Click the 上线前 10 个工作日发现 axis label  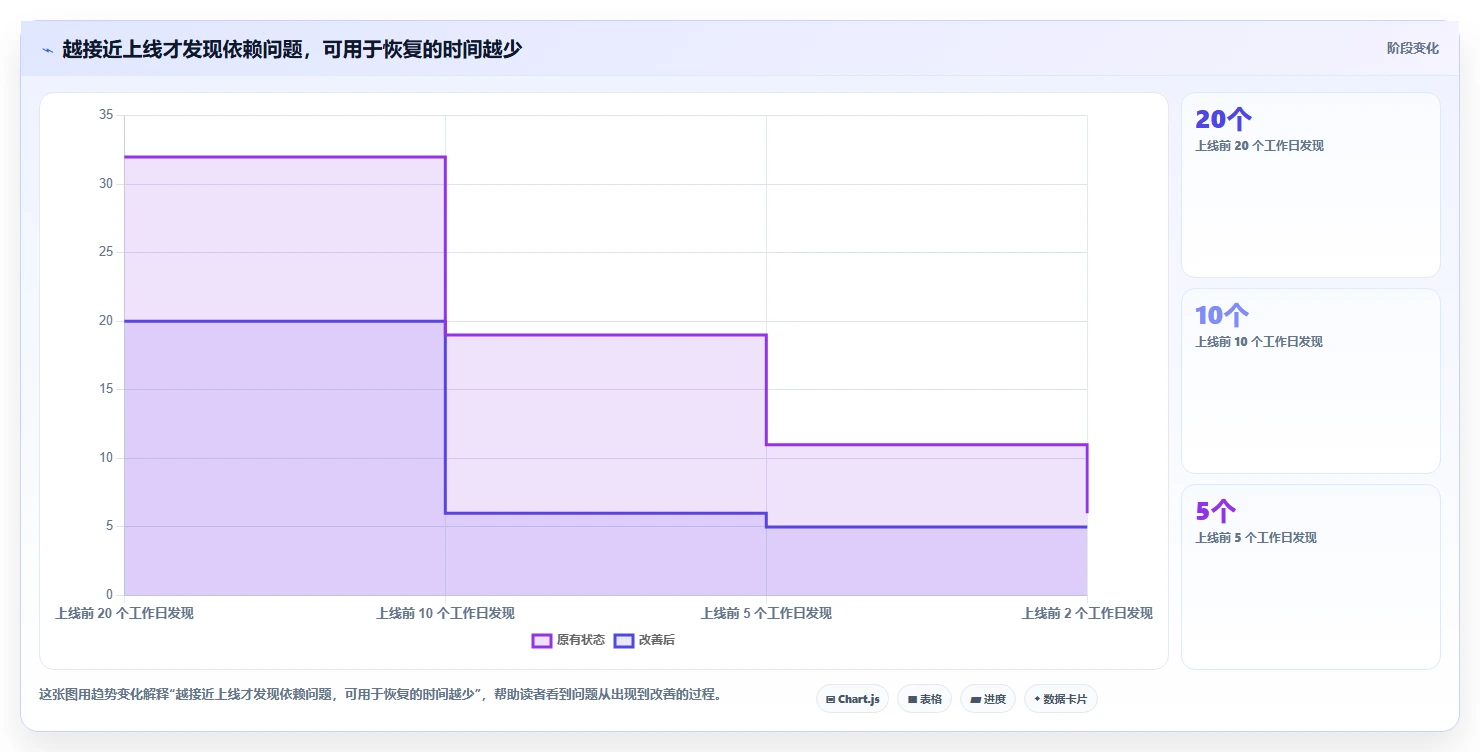(x=445, y=613)
